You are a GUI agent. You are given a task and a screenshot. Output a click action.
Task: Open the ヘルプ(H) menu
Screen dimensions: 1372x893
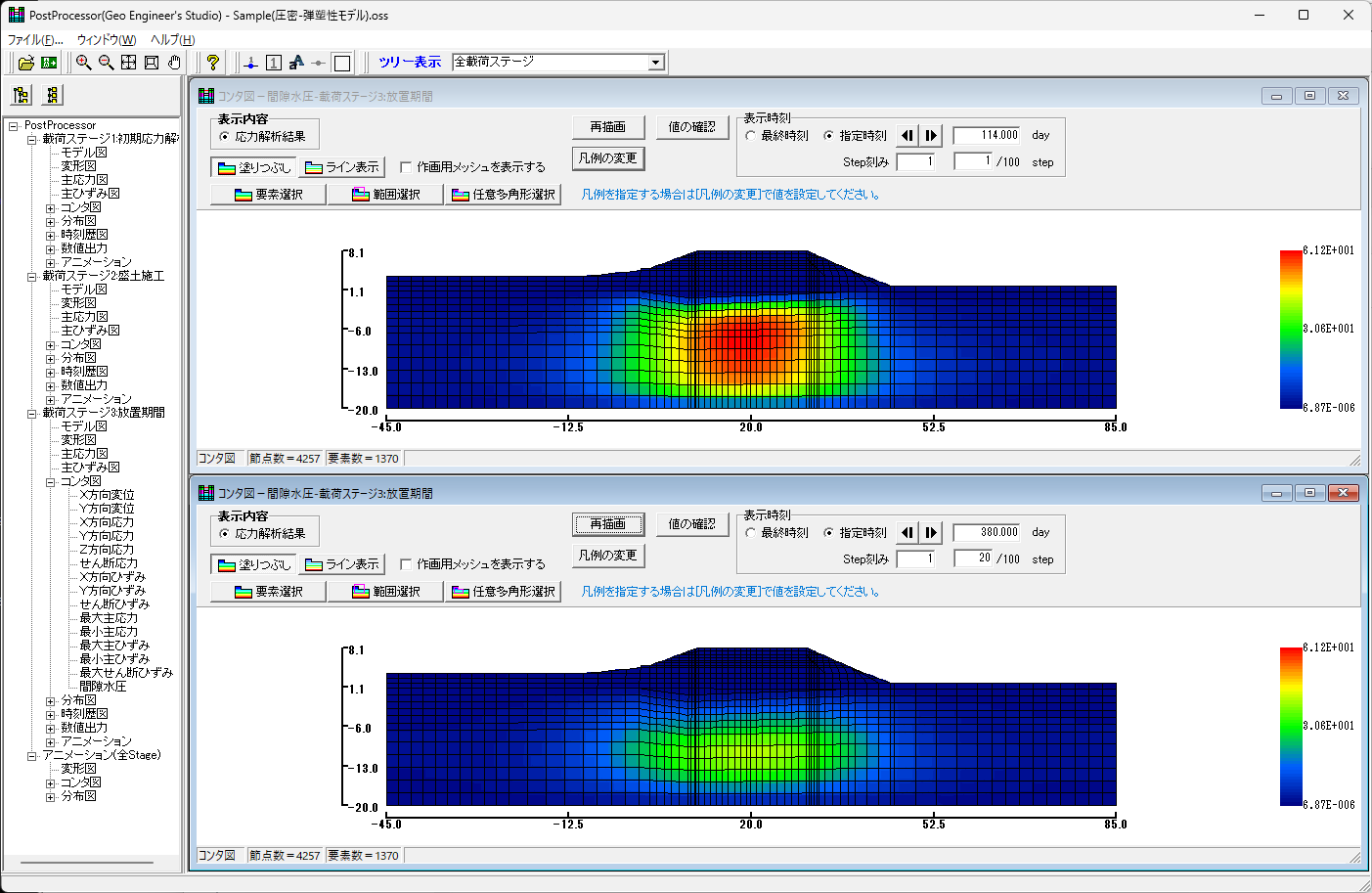(x=172, y=39)
